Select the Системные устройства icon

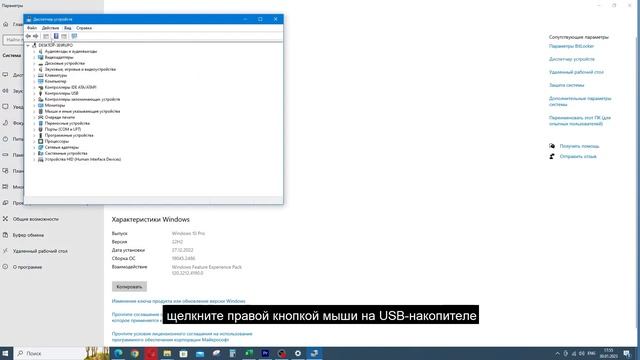(x=40, y=153)
